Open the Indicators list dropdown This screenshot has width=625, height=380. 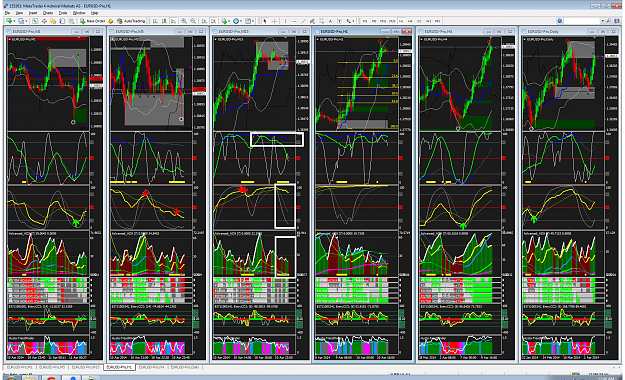click(x=225, y=21)
